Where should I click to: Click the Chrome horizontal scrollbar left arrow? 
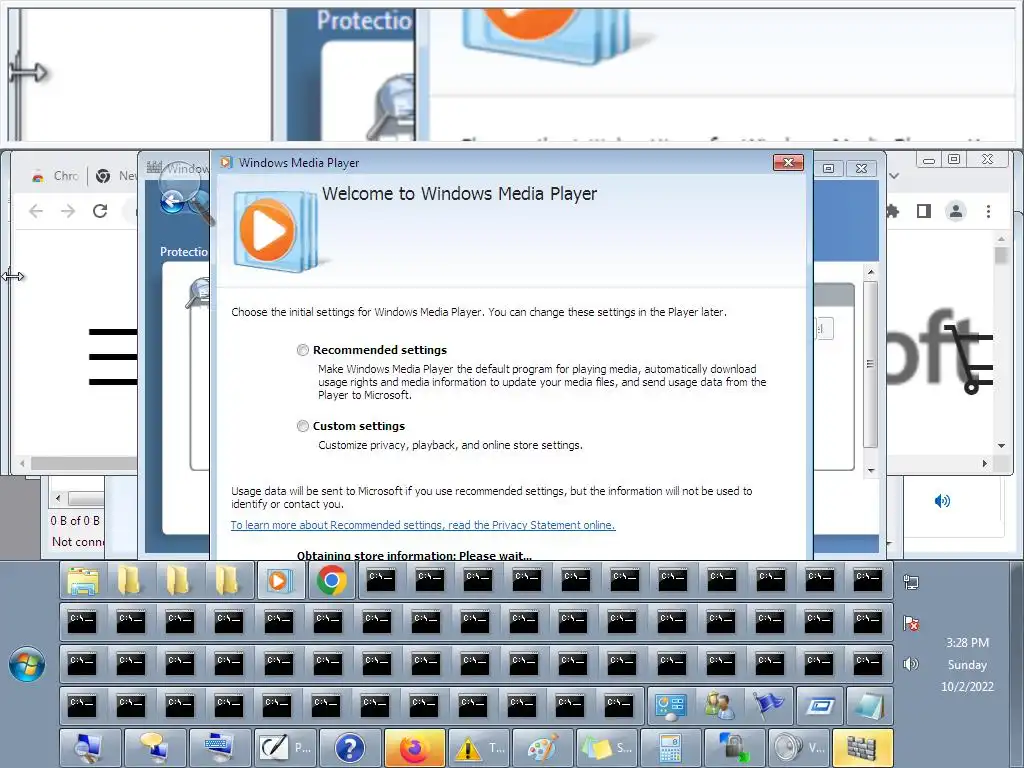[x=22, y=464]
